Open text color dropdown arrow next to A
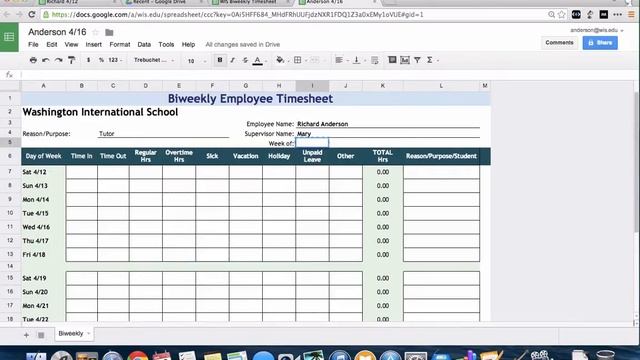Image resolution: width=640 pixels, height=360 pixels. coord(265,61)
